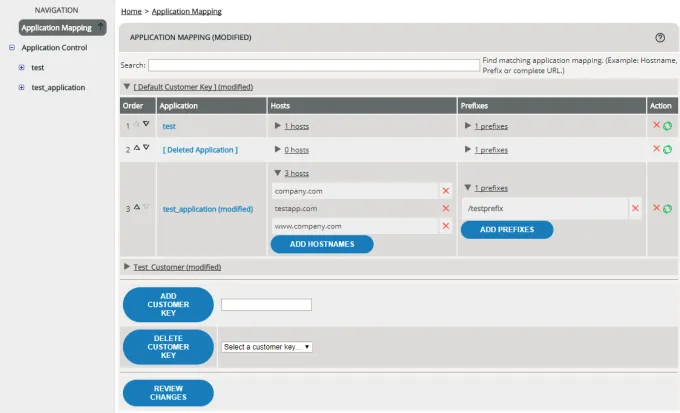Click the Application column header

pyautogui.click(x=211, y=105)
